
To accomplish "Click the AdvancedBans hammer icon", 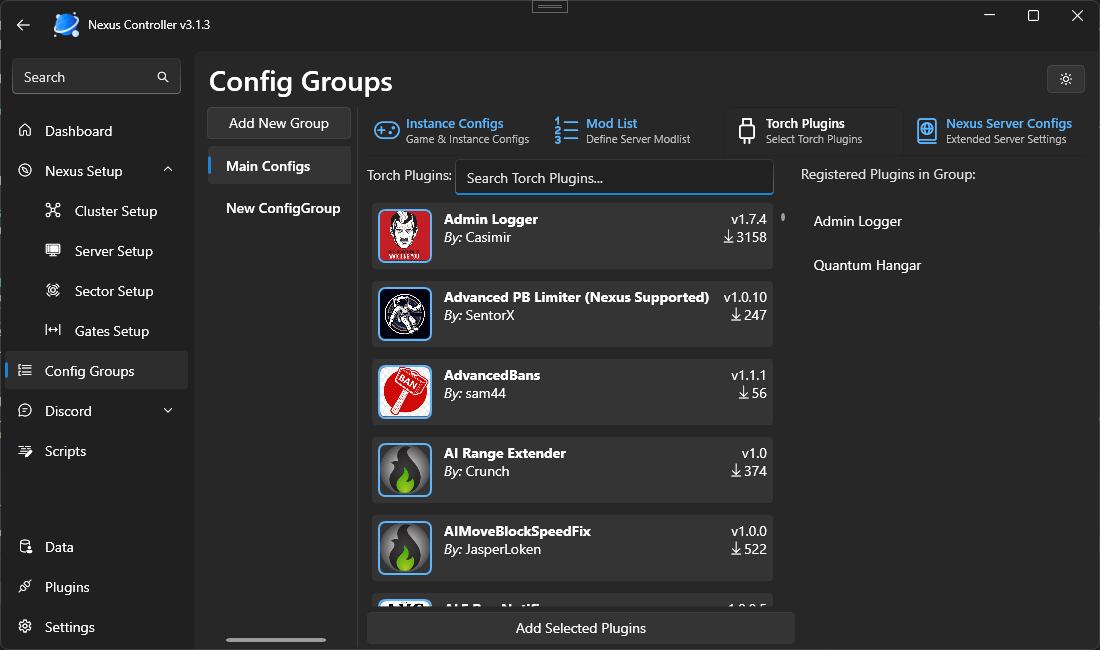I will (x=405, y=392).
